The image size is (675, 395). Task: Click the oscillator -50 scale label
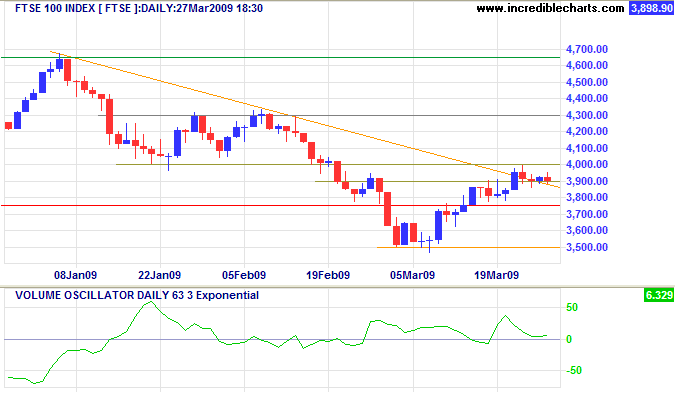pyautogui.click(x=573, y=370)
